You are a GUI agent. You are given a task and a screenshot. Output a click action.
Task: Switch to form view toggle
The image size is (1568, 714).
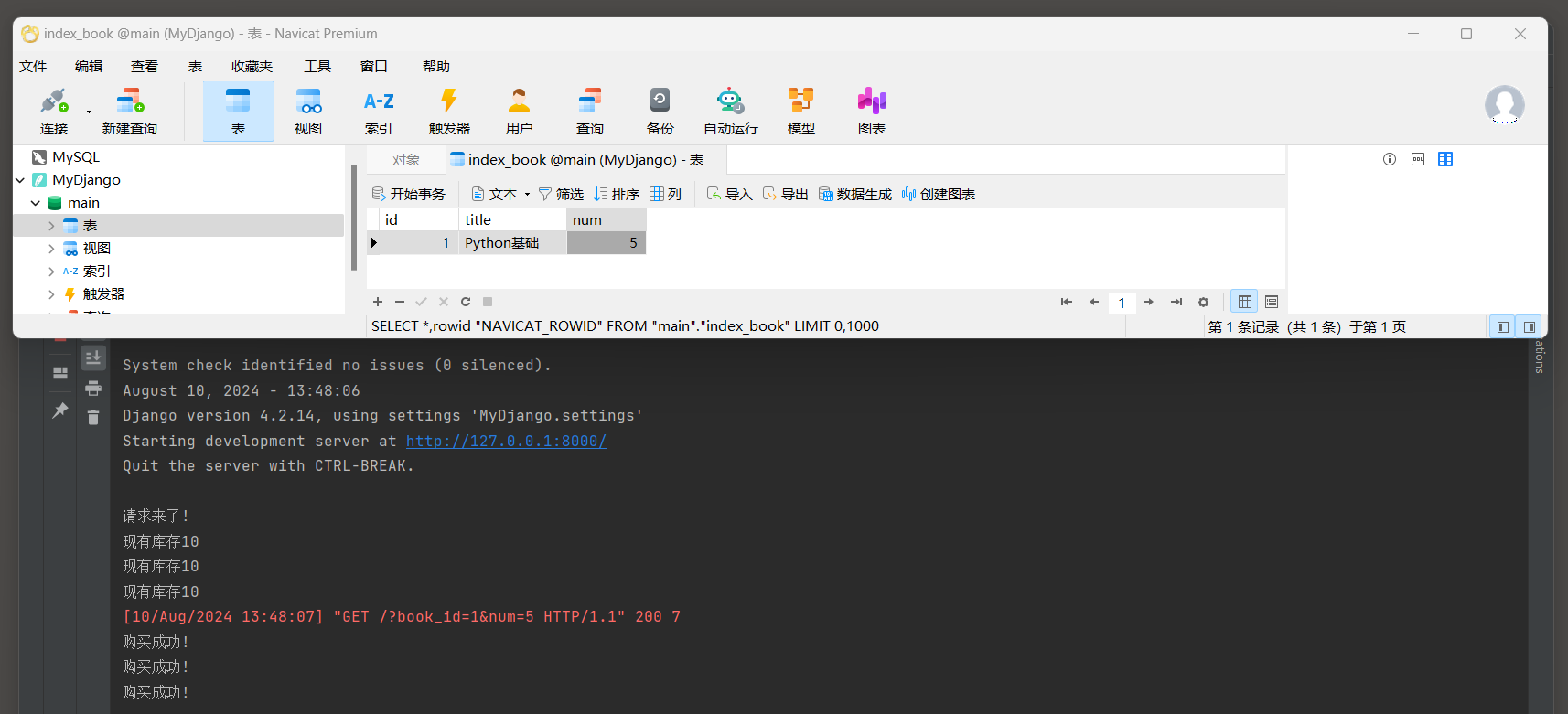(x=1272, y=302)
